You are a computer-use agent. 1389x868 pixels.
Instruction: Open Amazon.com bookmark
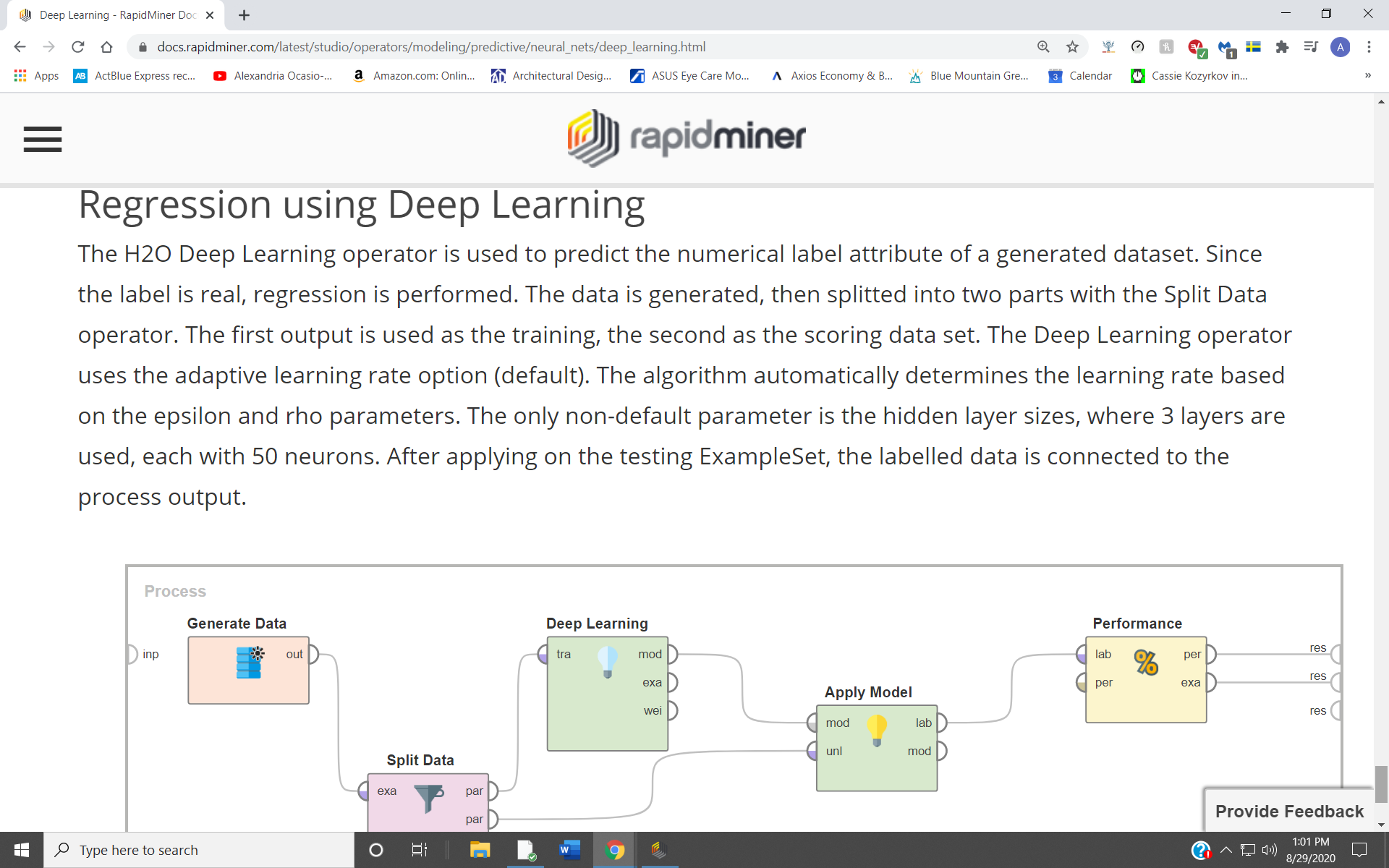click(414, 76)
